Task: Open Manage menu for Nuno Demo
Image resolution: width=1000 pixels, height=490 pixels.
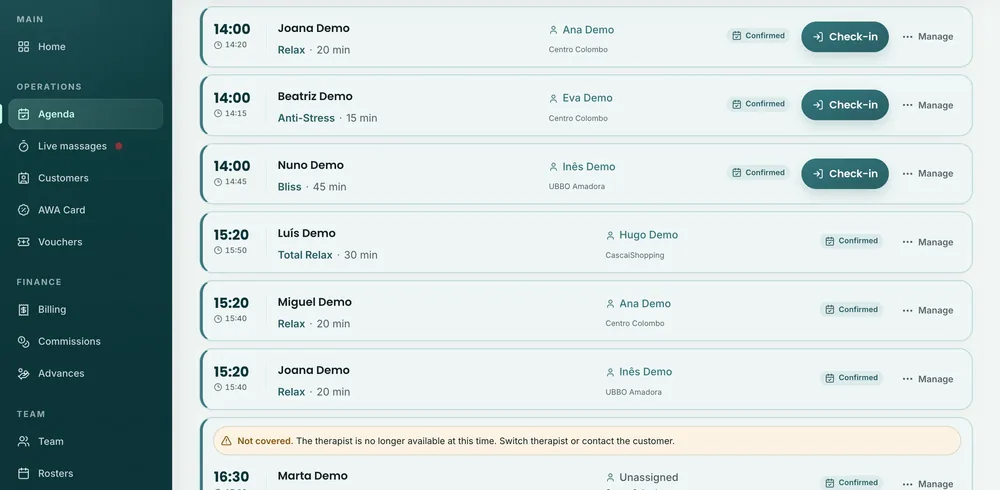Action: (928, 174)
